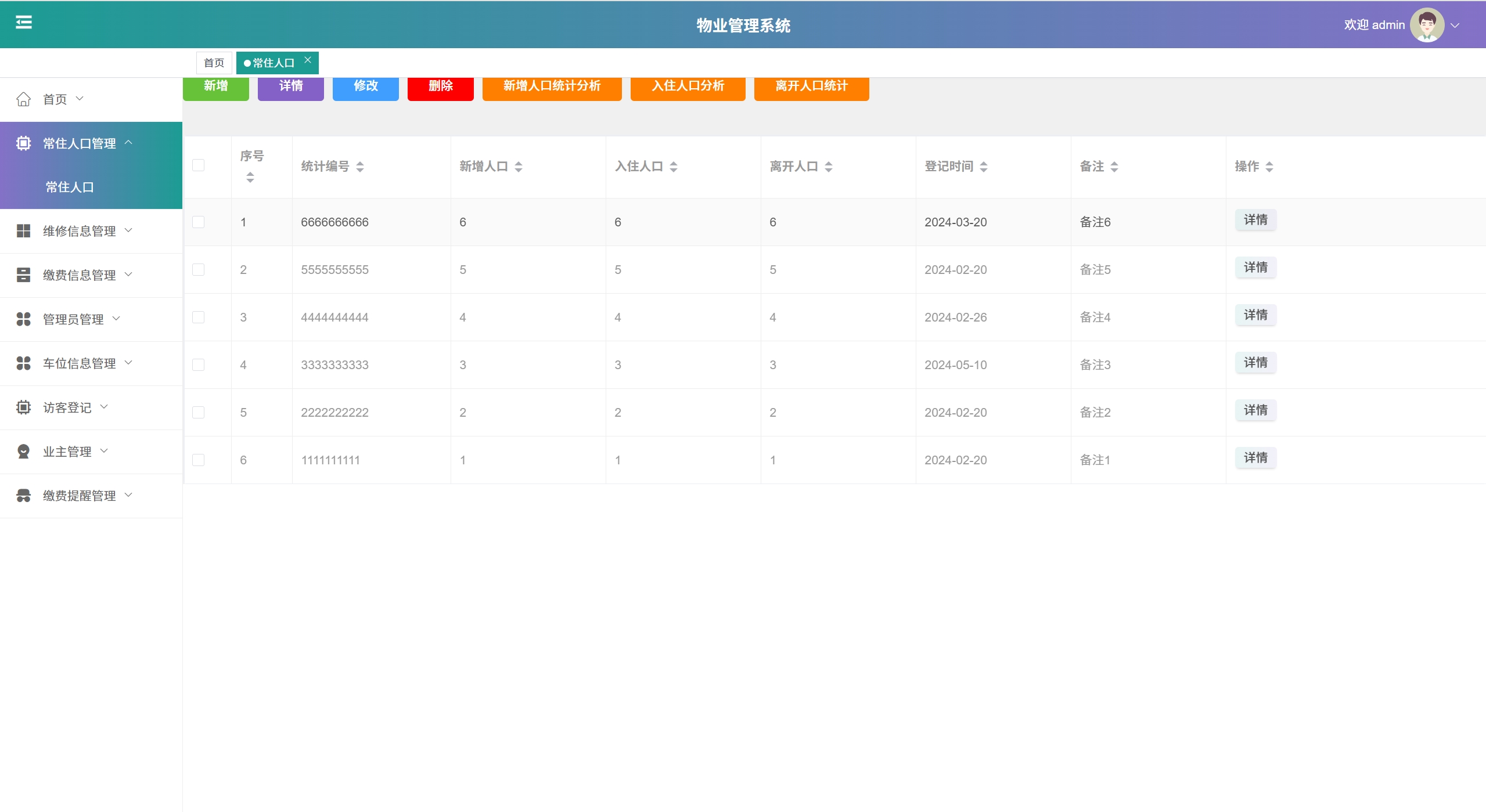Open 详情 for row 备注3
This screenshot has height=812, width=1486.
[x=1255, y=363]
